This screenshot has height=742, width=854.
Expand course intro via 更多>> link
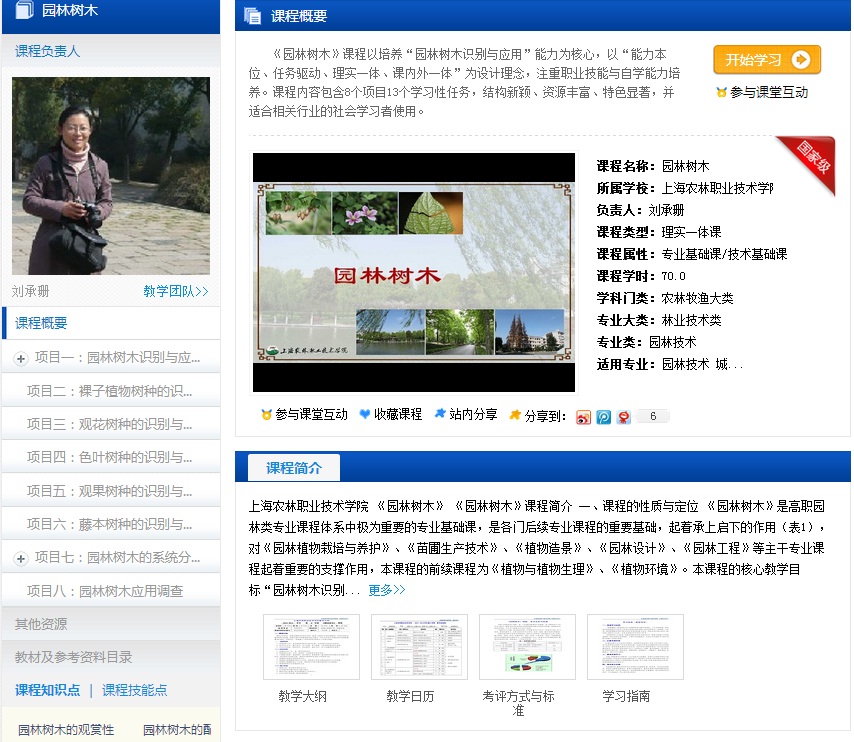click(387, 590)
